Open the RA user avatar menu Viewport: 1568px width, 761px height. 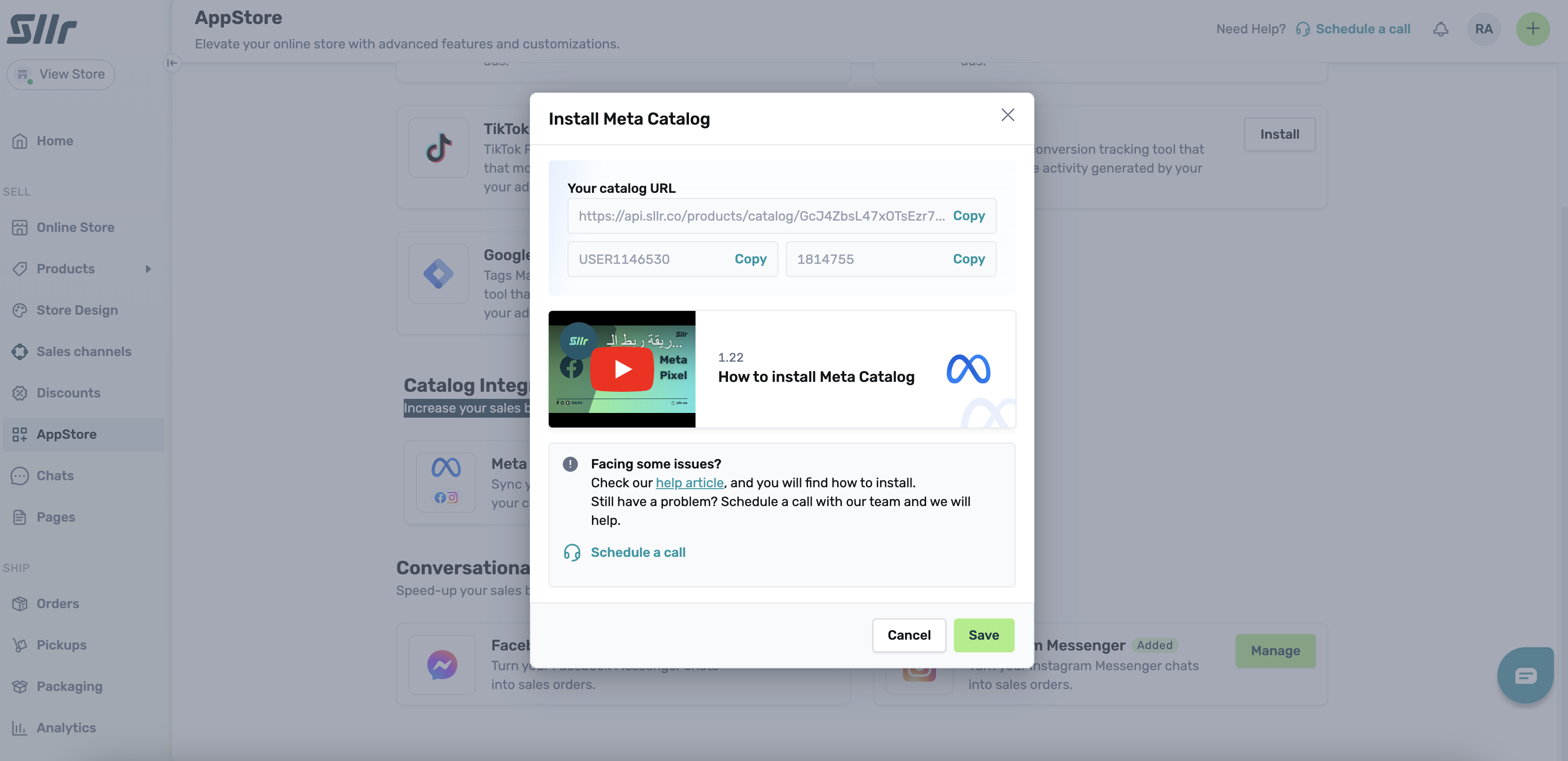pyautogui.click(x=1483, y=29)
